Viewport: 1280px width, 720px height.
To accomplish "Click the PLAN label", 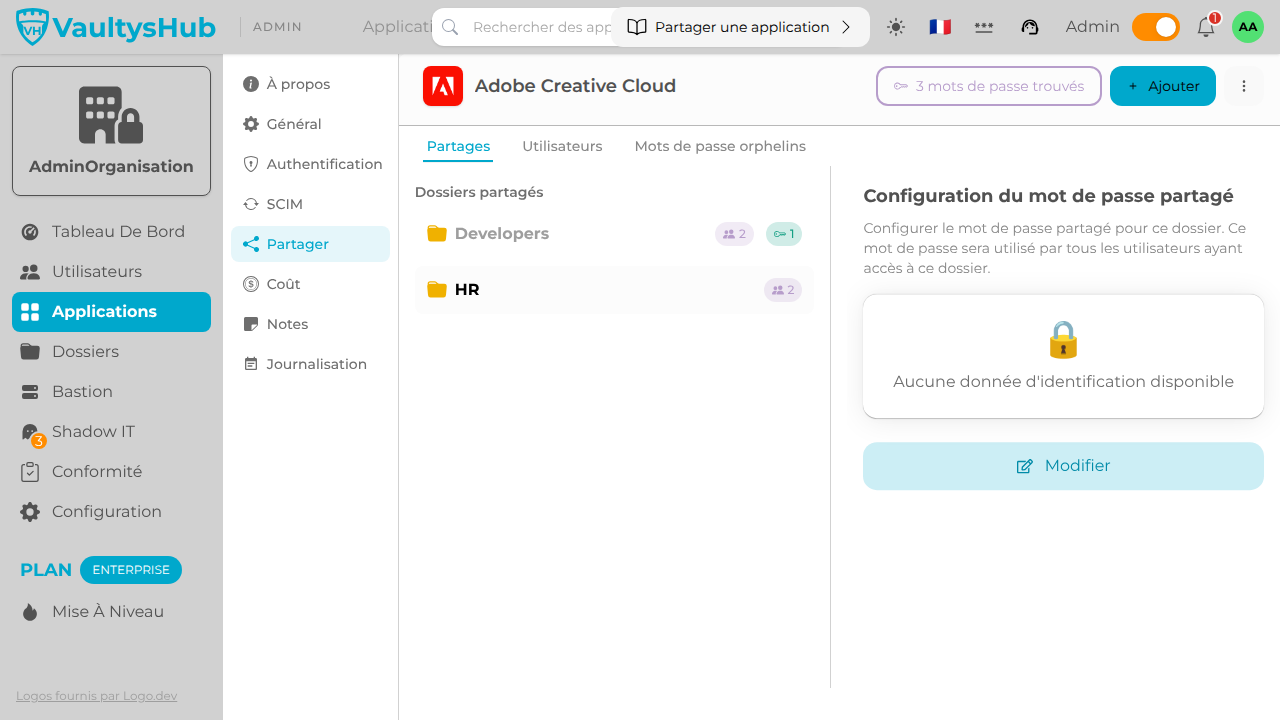I will tap(46, 570).
